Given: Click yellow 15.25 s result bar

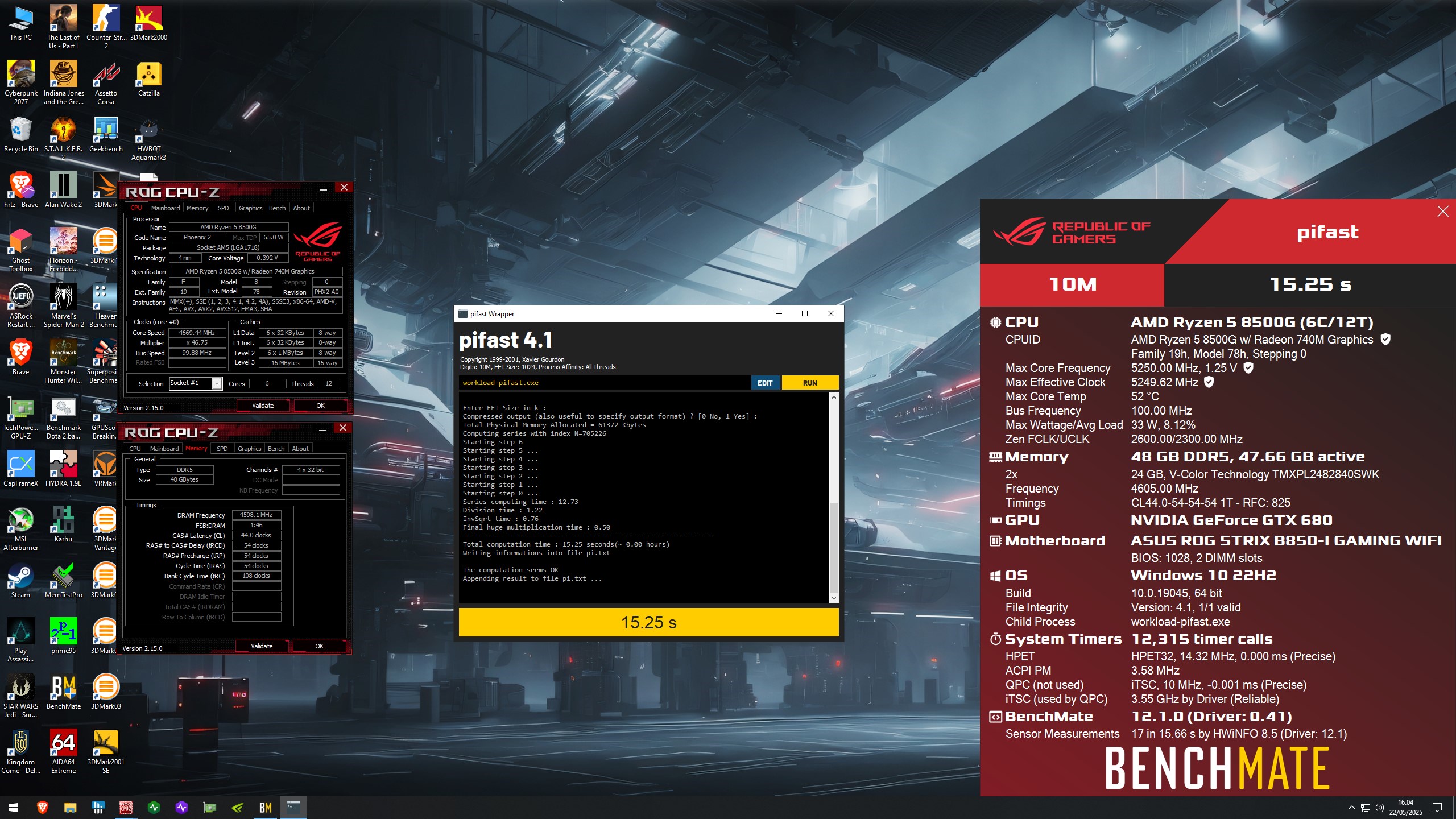Looking at the screenshot, I should (x=648, y=622).
